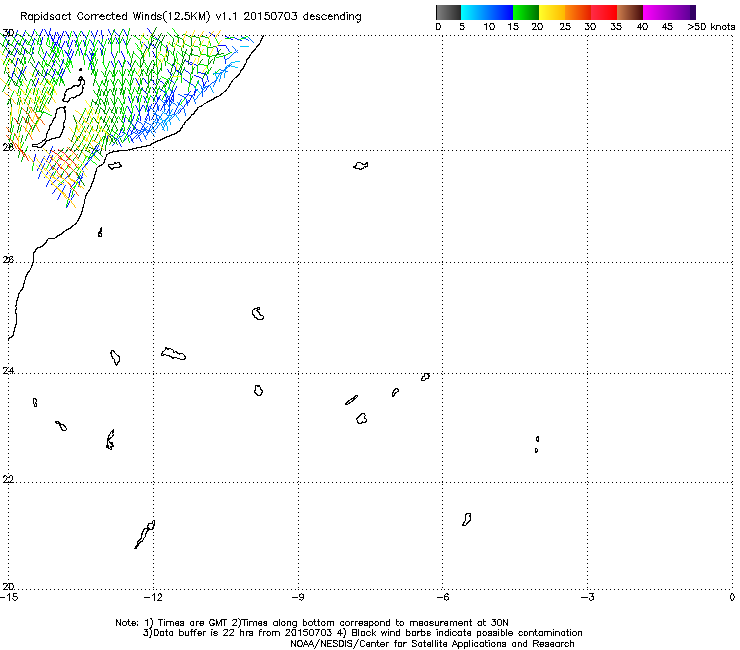Select the "10" label under the color bar
Image resolution: width=740 pixels, height=650 pixels.
click(489, 27)
